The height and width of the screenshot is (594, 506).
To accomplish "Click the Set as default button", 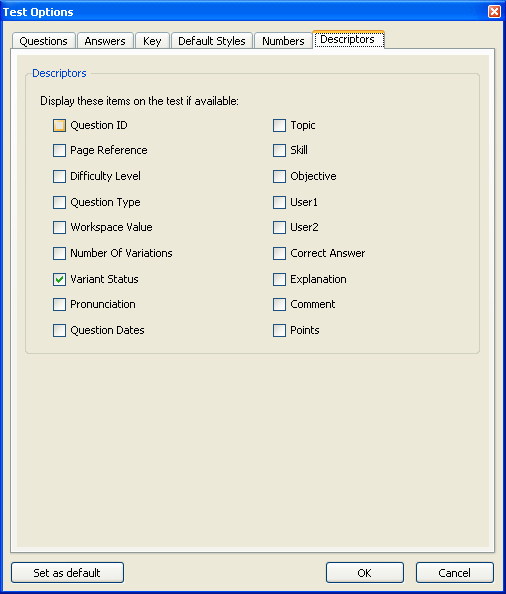I will point(67,572).
